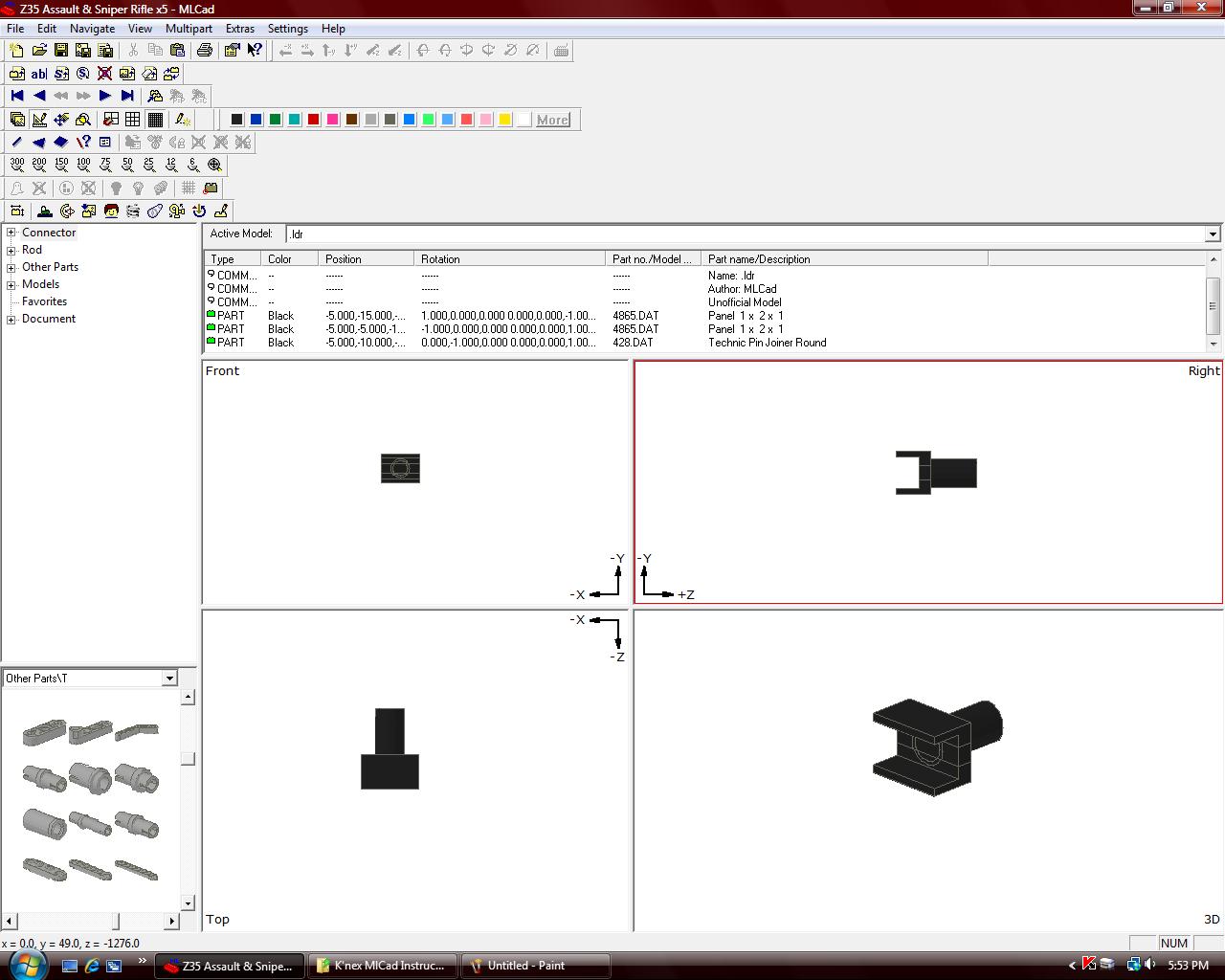Open the Navigate menu

click(92, 29)
